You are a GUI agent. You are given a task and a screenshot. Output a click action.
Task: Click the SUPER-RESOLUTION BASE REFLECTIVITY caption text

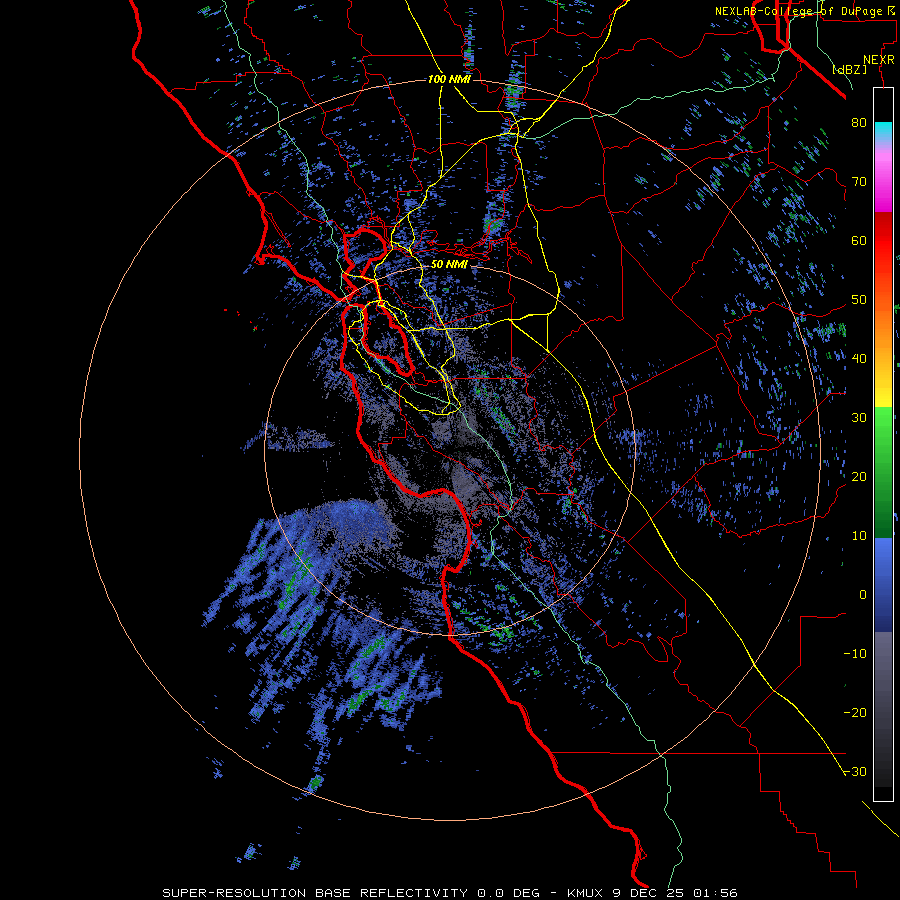tap(315, 893)
